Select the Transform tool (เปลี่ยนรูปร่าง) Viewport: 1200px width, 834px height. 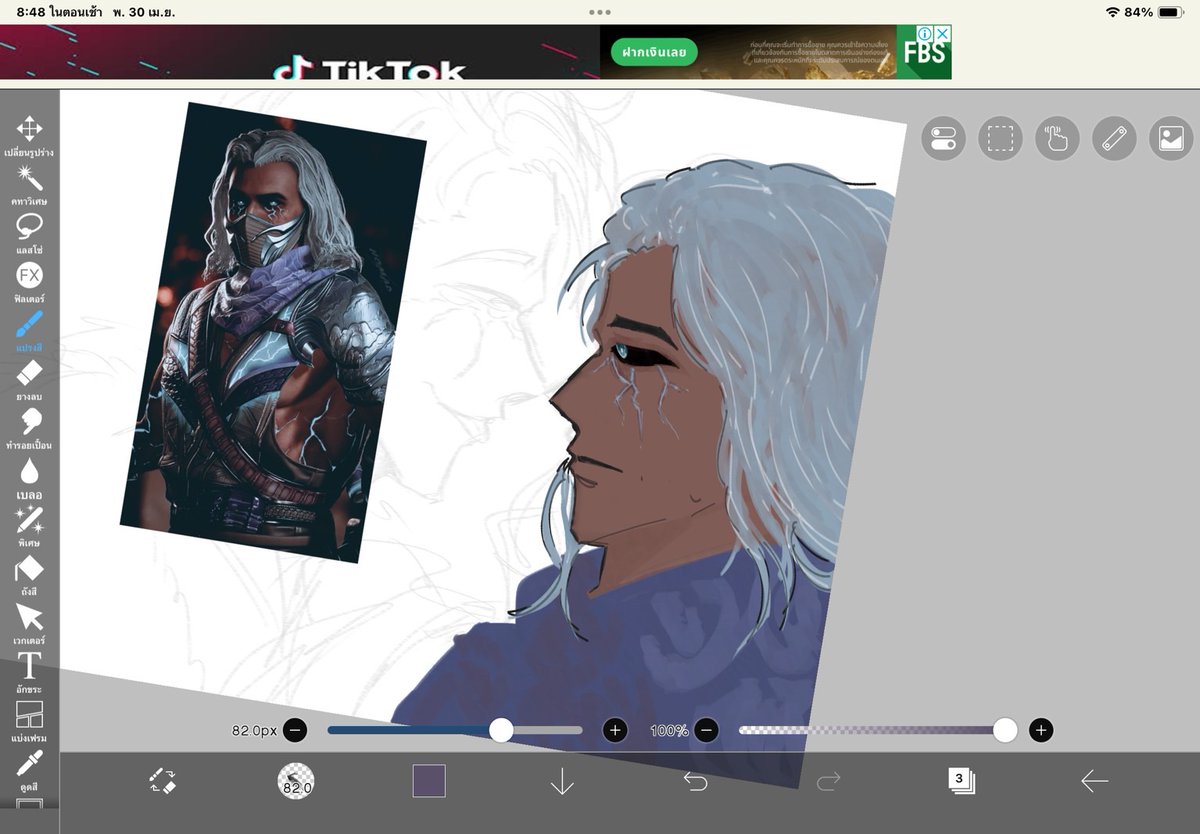tap(29, 135)
